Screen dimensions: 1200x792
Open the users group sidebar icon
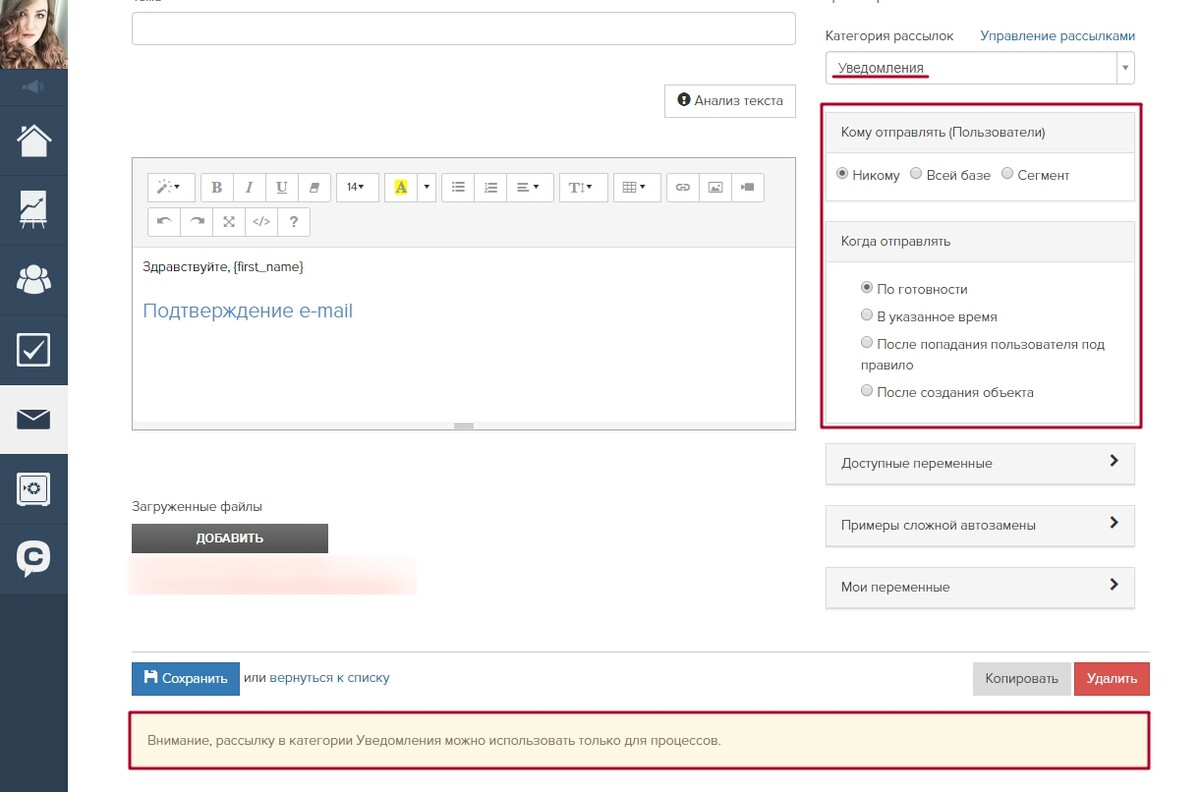click(33, 280)
